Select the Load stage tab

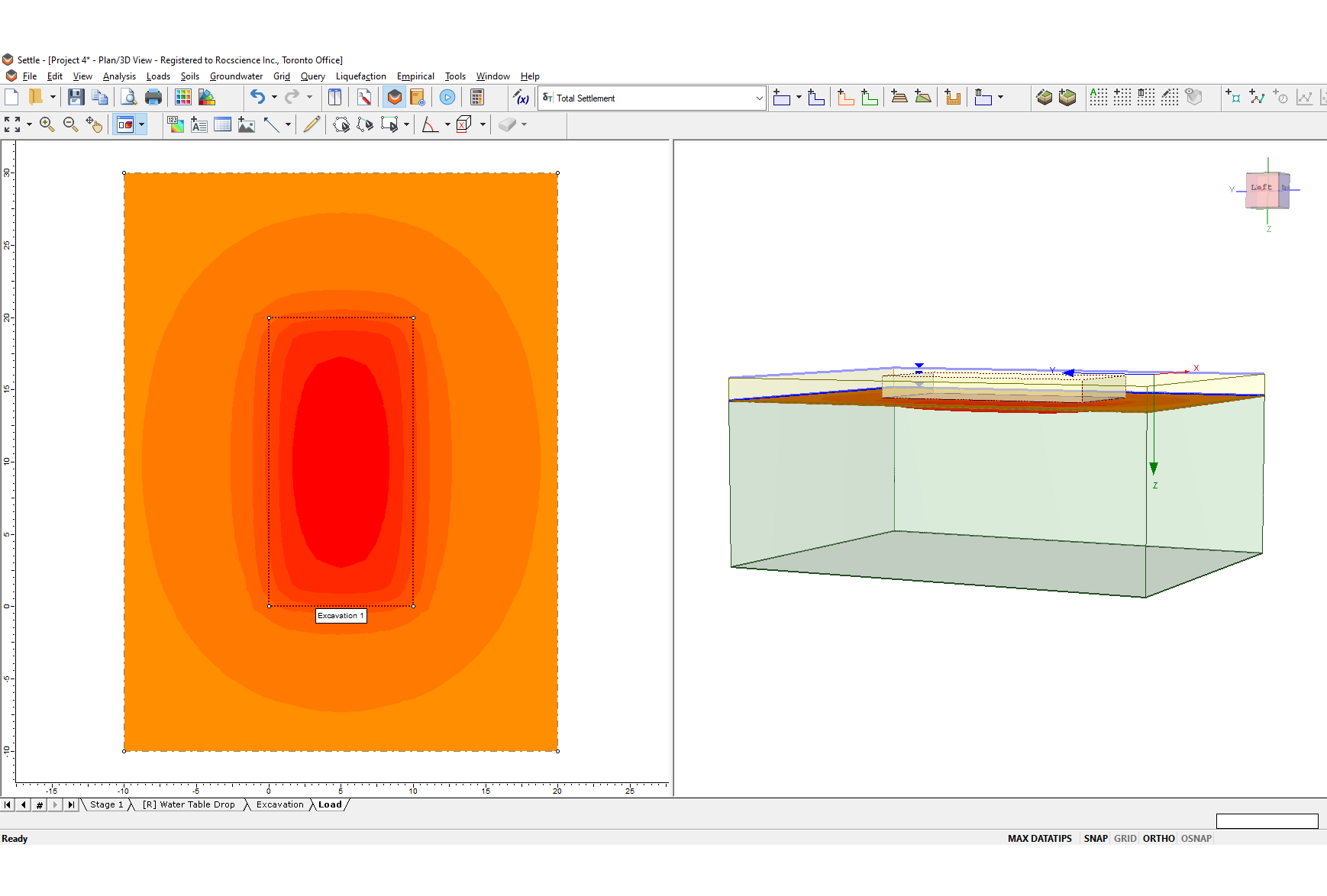pos(331,804)
